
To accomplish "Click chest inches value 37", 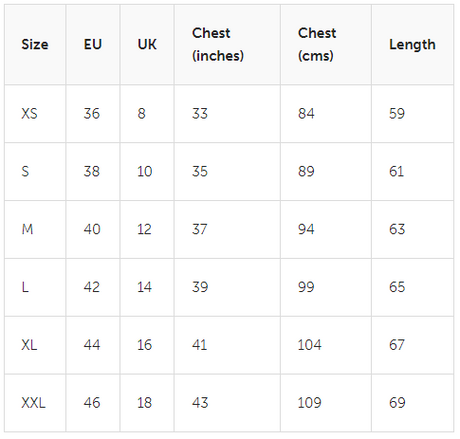I will tap(199, 229).
